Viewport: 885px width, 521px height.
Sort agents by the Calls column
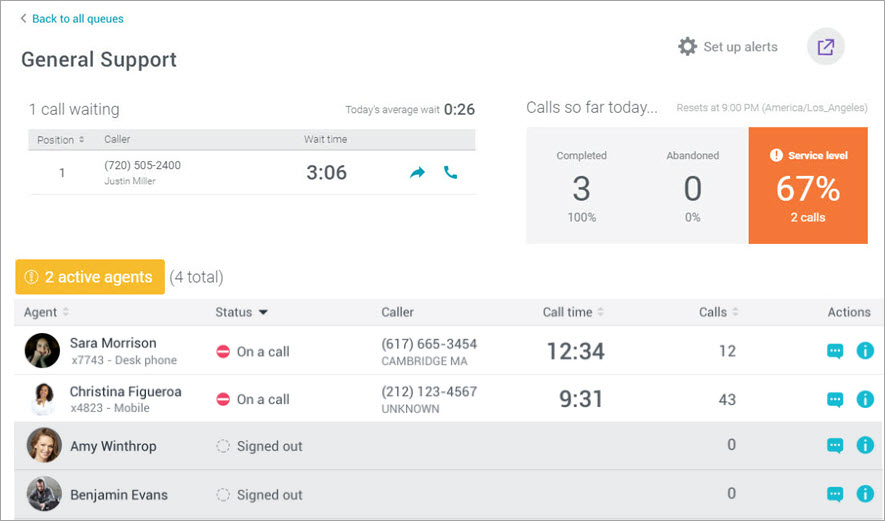pos(718,312)
